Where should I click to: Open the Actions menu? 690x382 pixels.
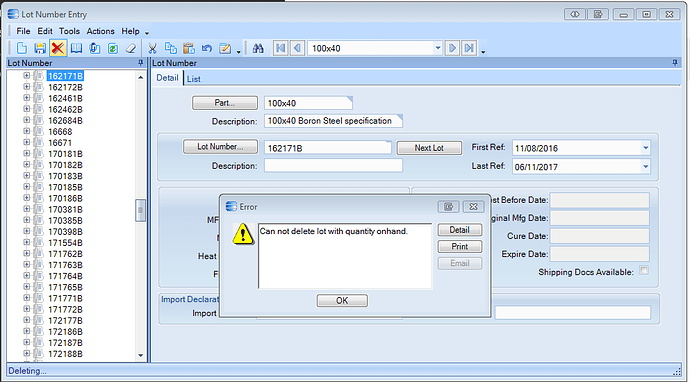100,31
